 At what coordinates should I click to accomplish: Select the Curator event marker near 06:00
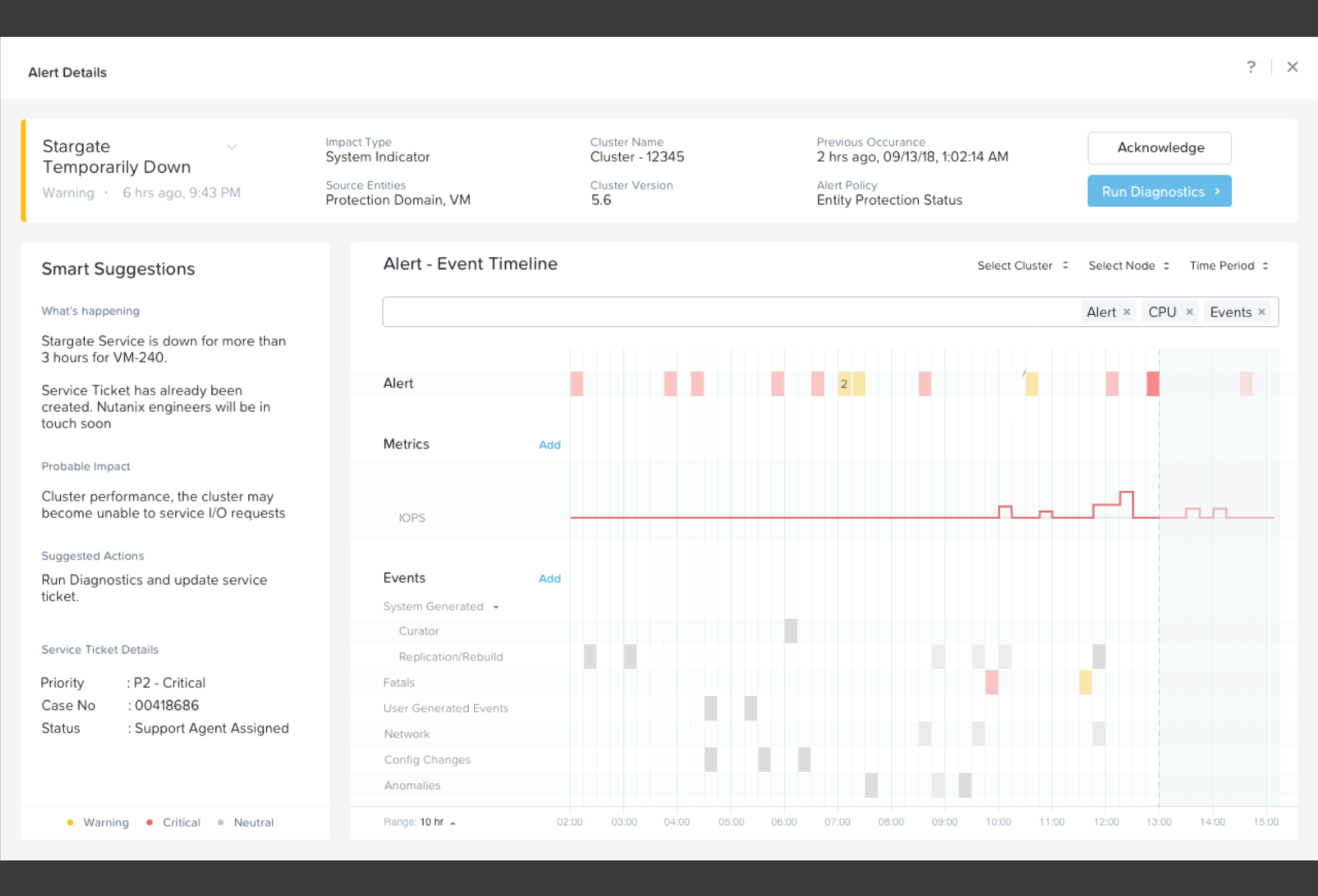coord(791,631)
